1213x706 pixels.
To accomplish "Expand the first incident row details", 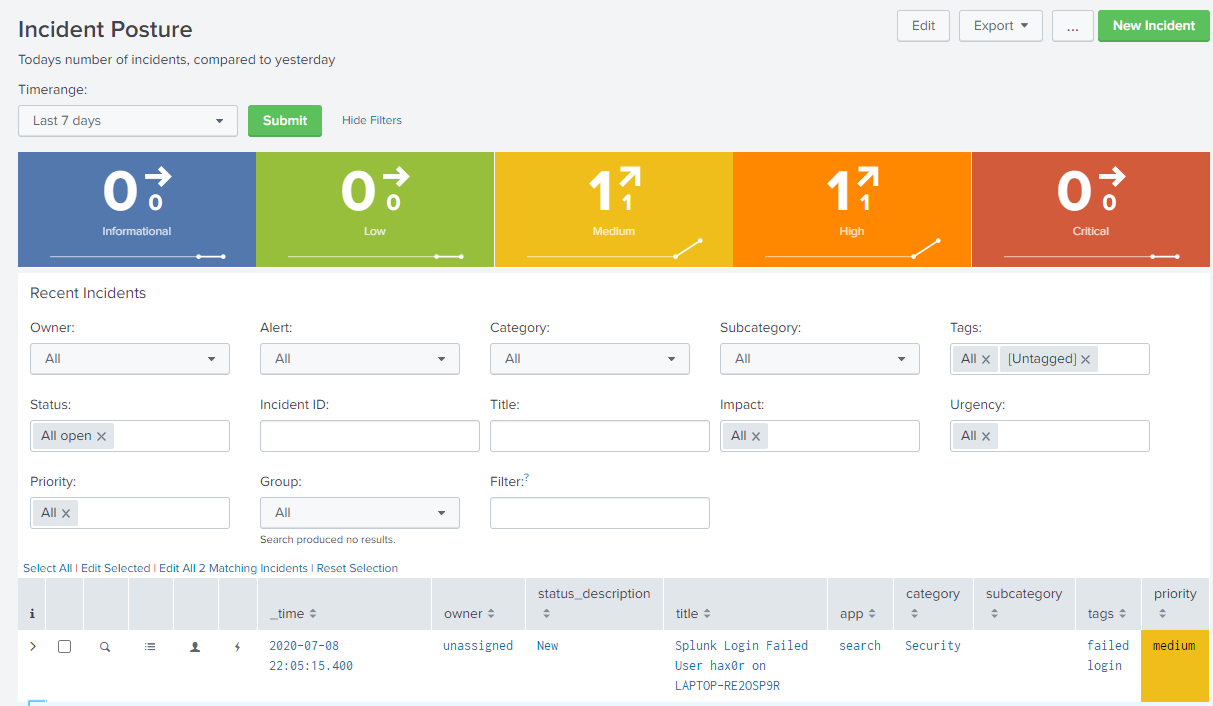I will [33, 647].
